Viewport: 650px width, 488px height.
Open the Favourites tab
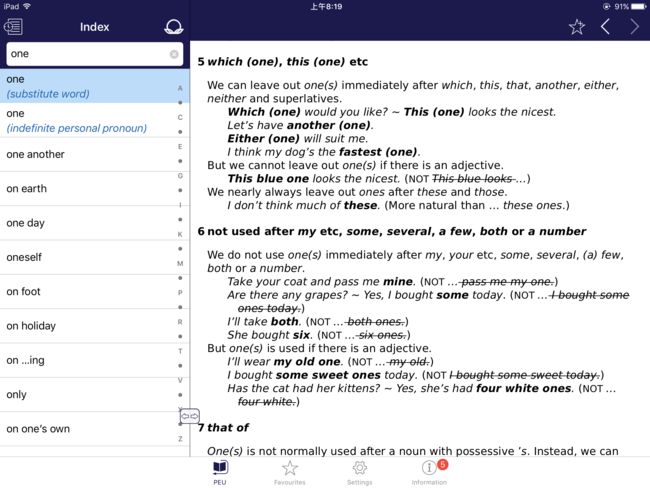click(x=290, y=472)
